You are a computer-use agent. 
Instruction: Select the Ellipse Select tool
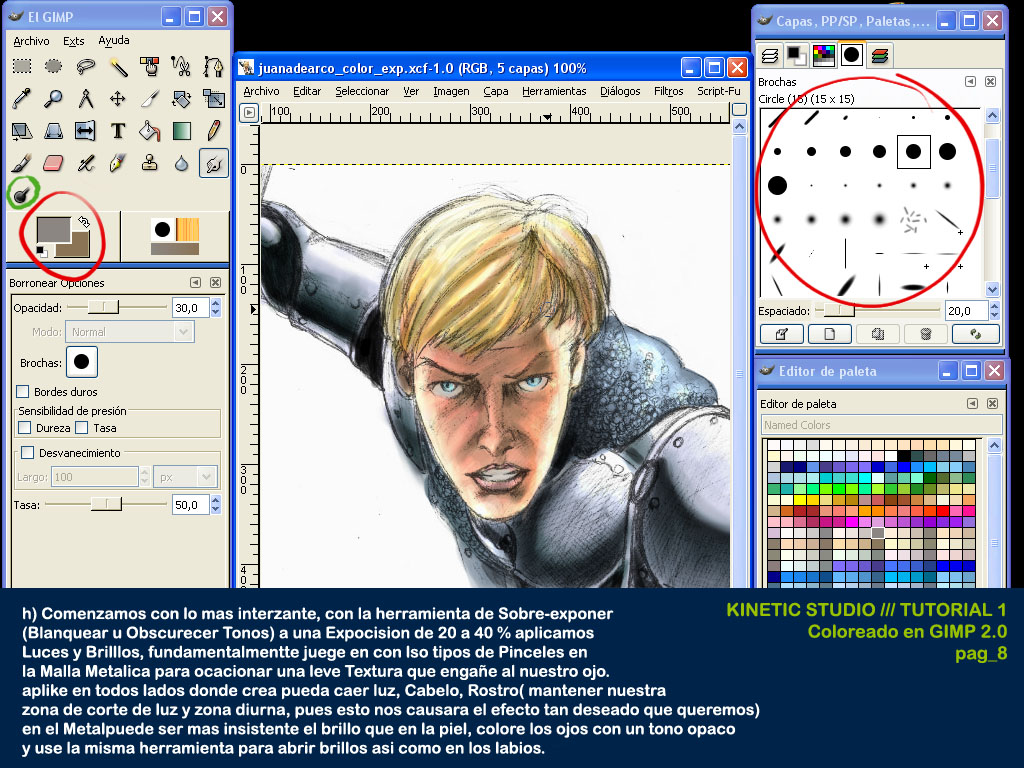coord(54,66)
